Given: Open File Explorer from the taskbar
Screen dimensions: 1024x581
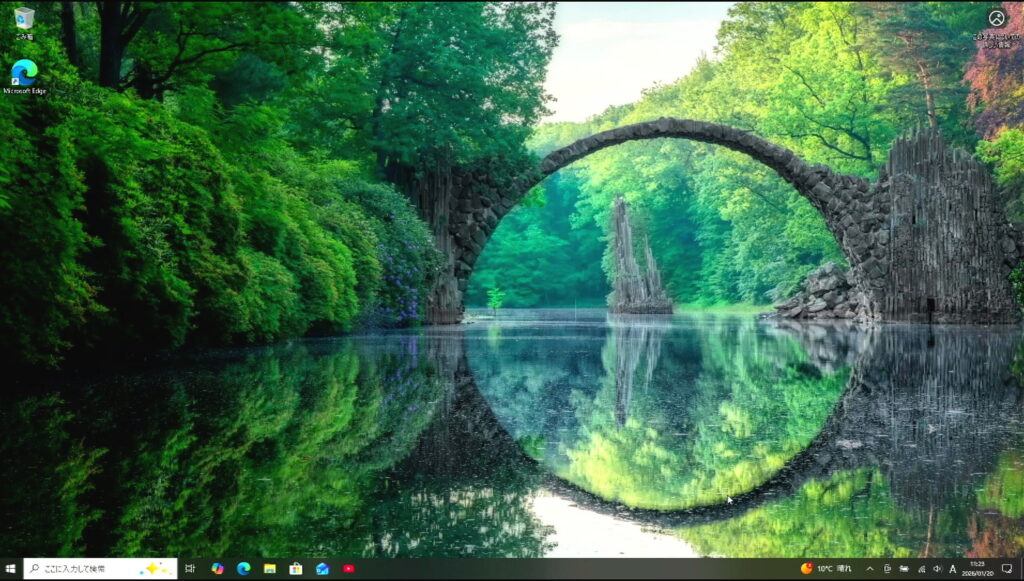Looking at the screenshot, I should [x=270, y=569].
